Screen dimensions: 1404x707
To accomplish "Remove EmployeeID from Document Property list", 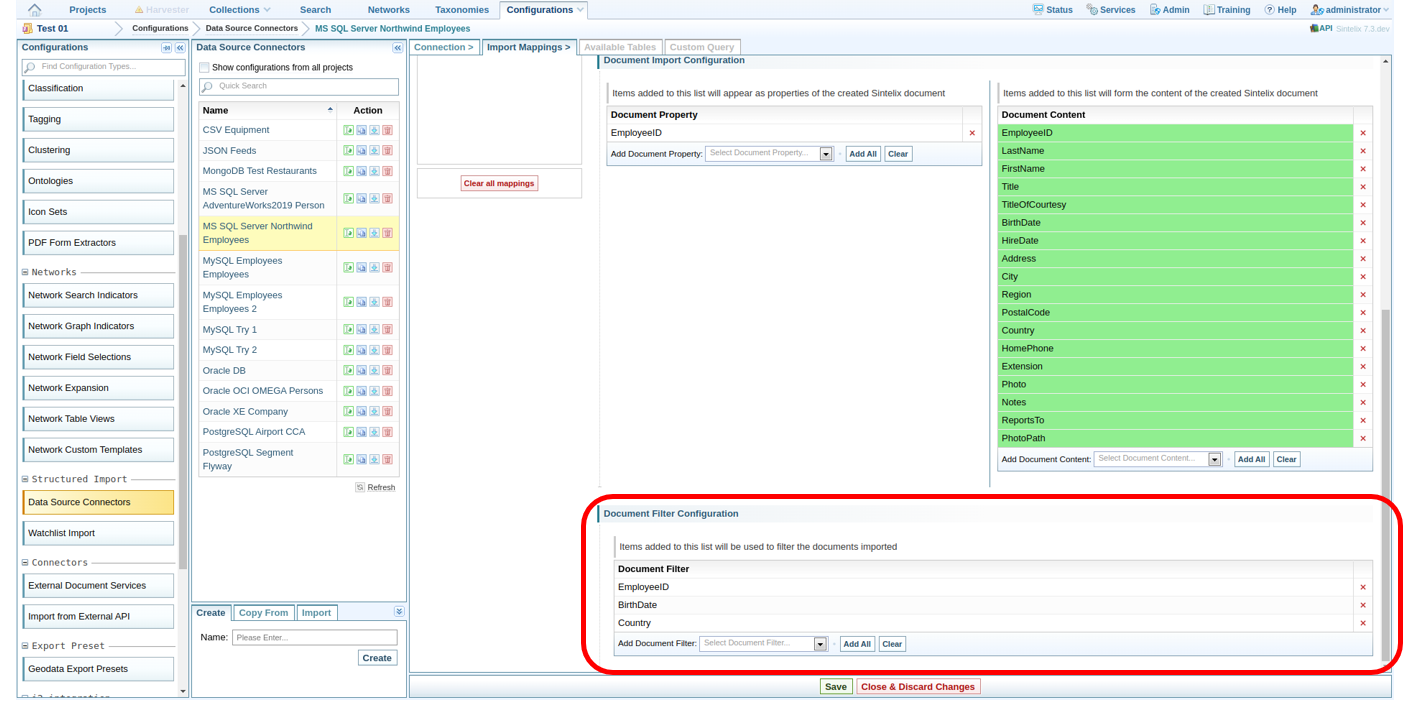I will coord(972,133).
